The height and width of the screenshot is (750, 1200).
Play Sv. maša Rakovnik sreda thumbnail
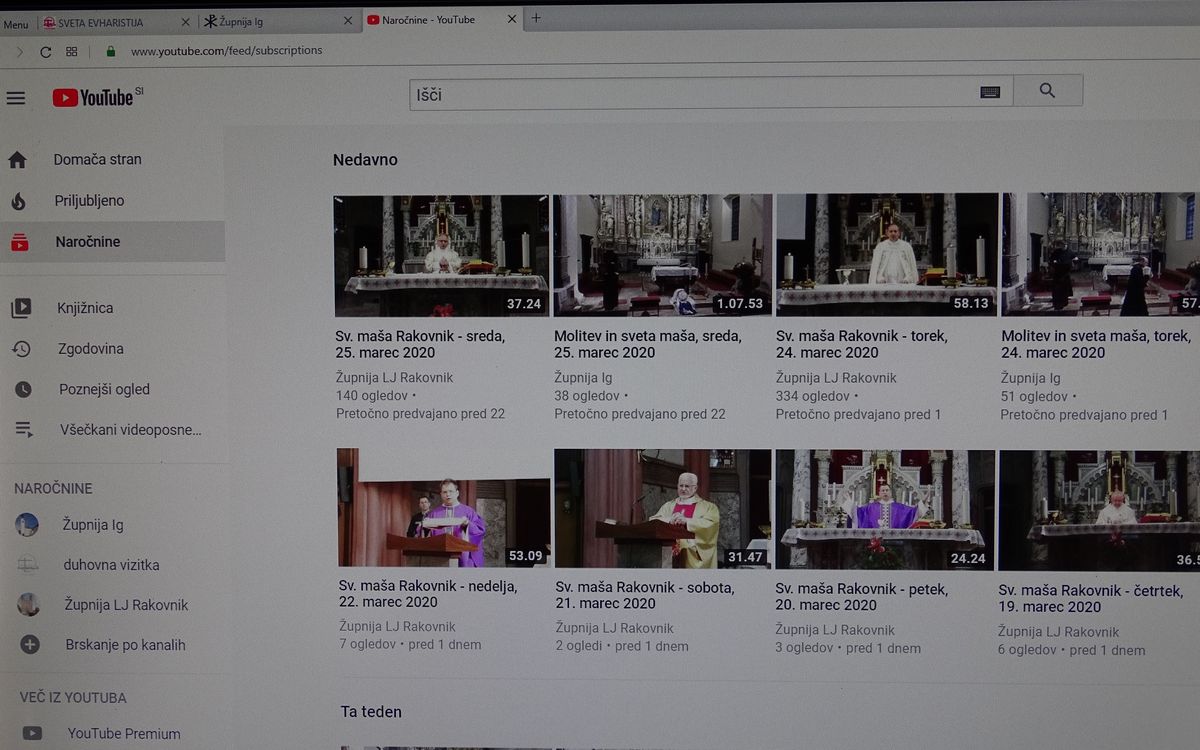[441, 255]
